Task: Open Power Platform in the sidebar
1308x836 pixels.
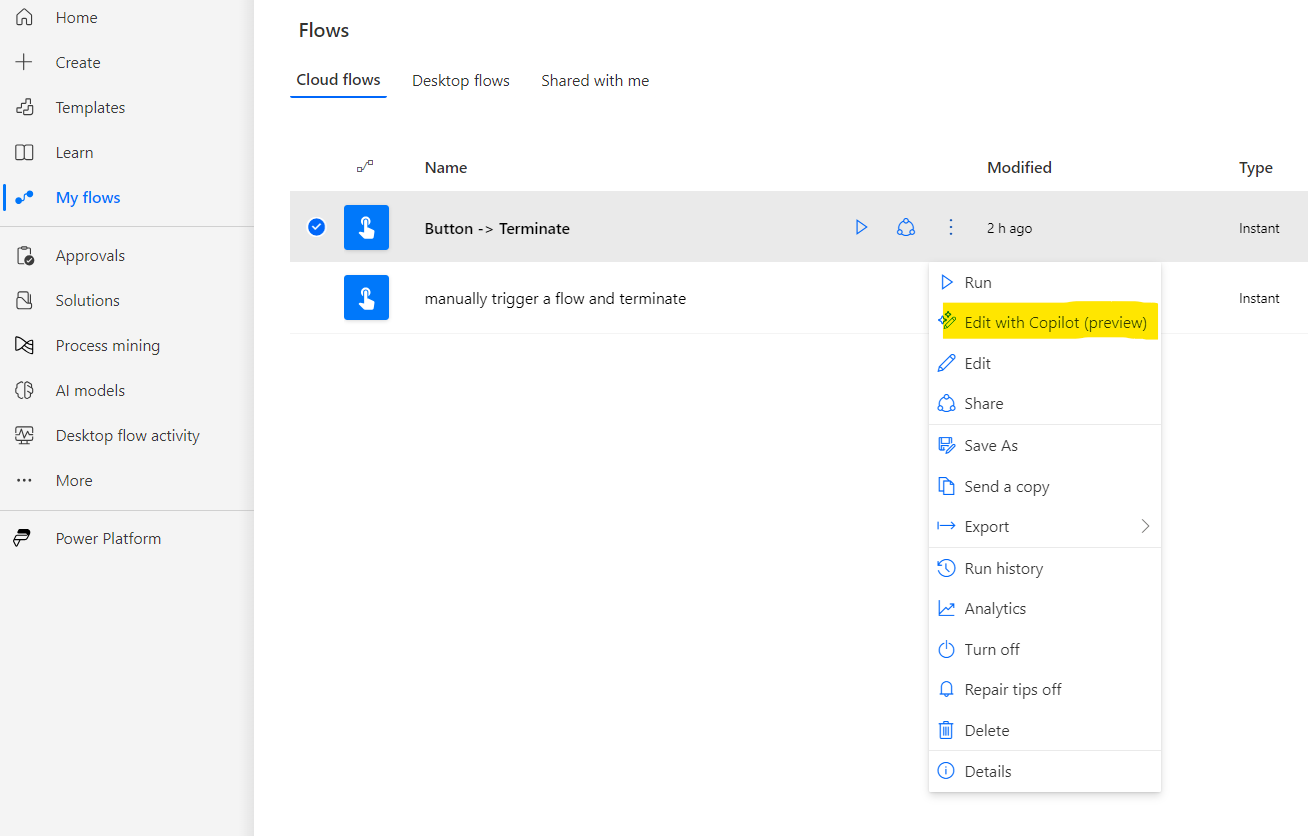Action: [x=108, y=539]
